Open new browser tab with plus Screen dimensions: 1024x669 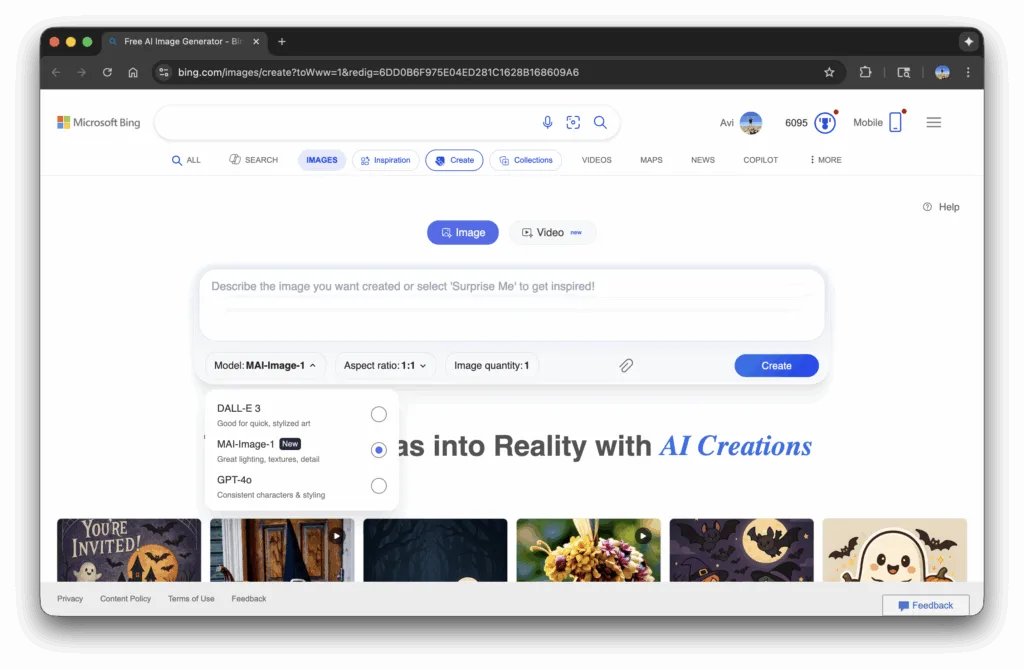point(281,42)
